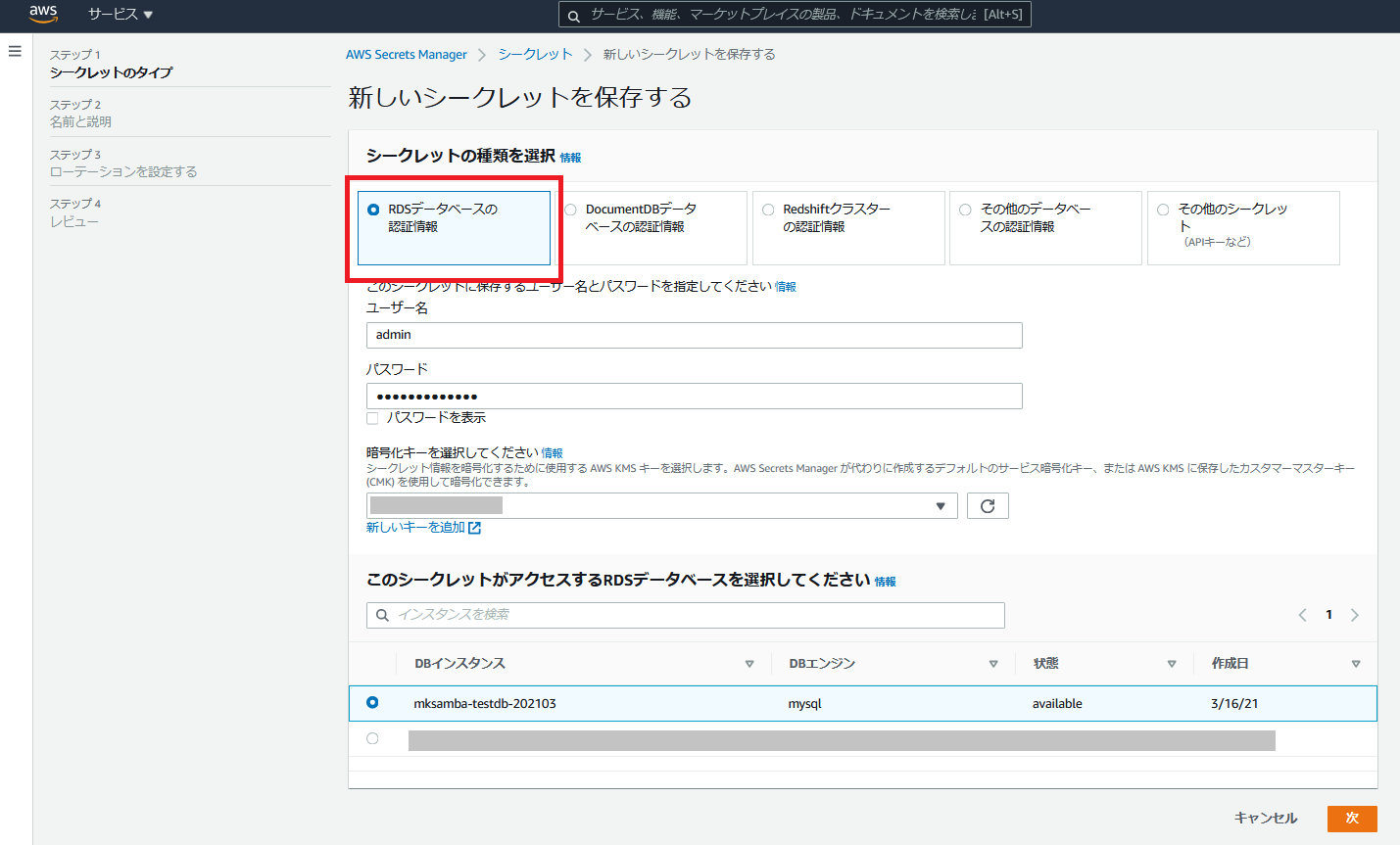
Task: Select DocumentDBデータベースの認証情報 option
Action: click(x=570, y=210)
